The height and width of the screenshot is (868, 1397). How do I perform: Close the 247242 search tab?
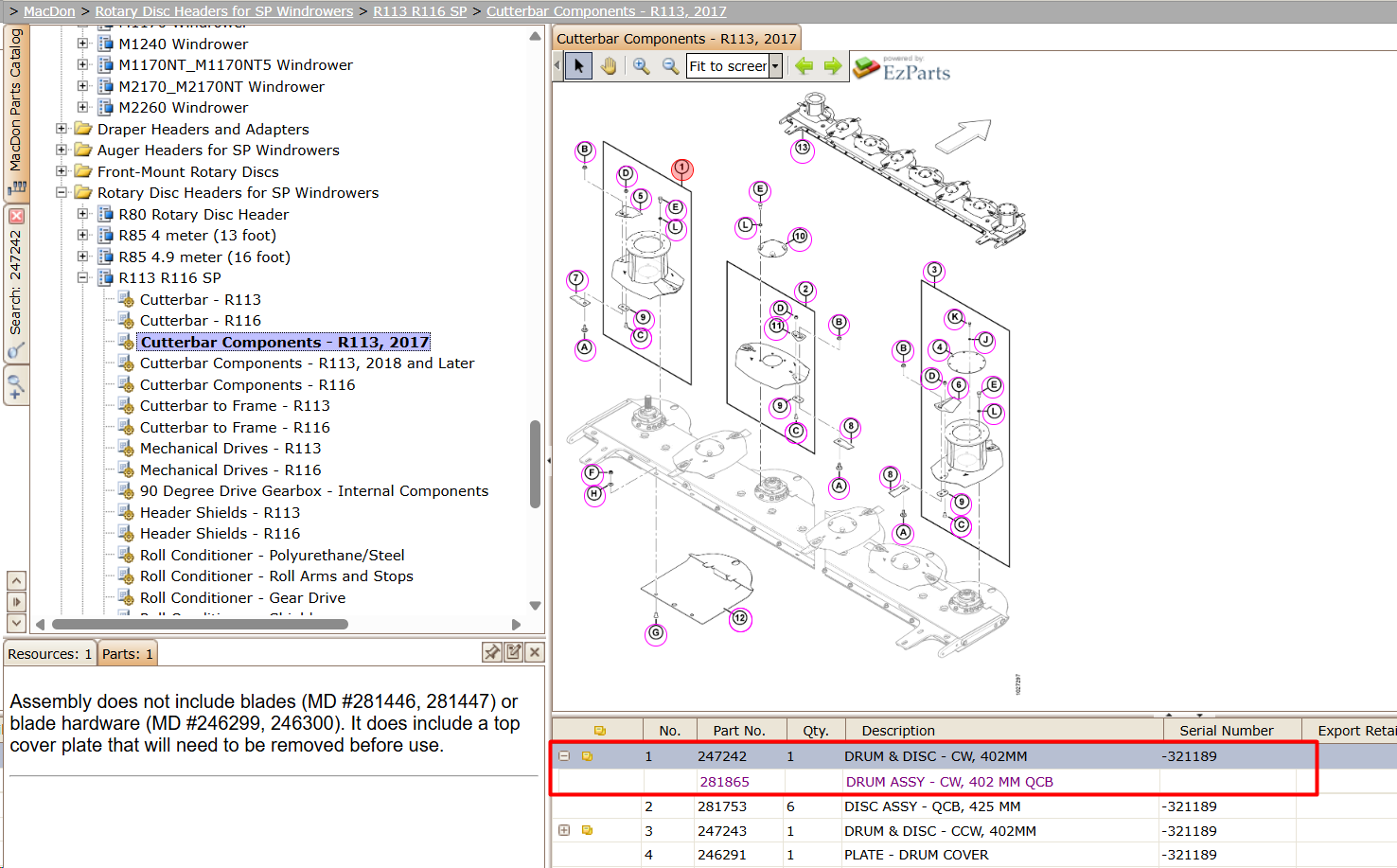click(16, 216)
